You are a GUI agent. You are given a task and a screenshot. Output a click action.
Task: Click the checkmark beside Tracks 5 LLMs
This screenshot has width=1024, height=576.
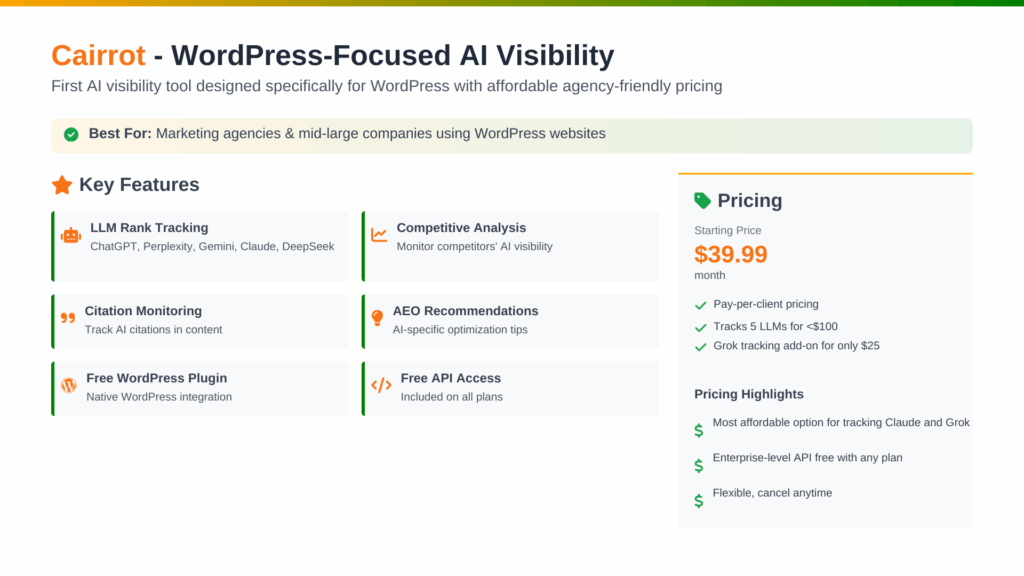tap(700, 326)
